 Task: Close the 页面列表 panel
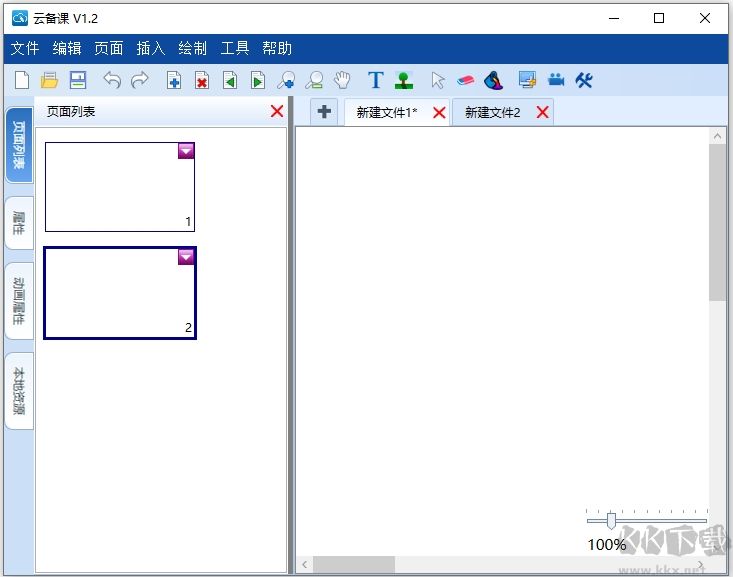click(277, 111)
